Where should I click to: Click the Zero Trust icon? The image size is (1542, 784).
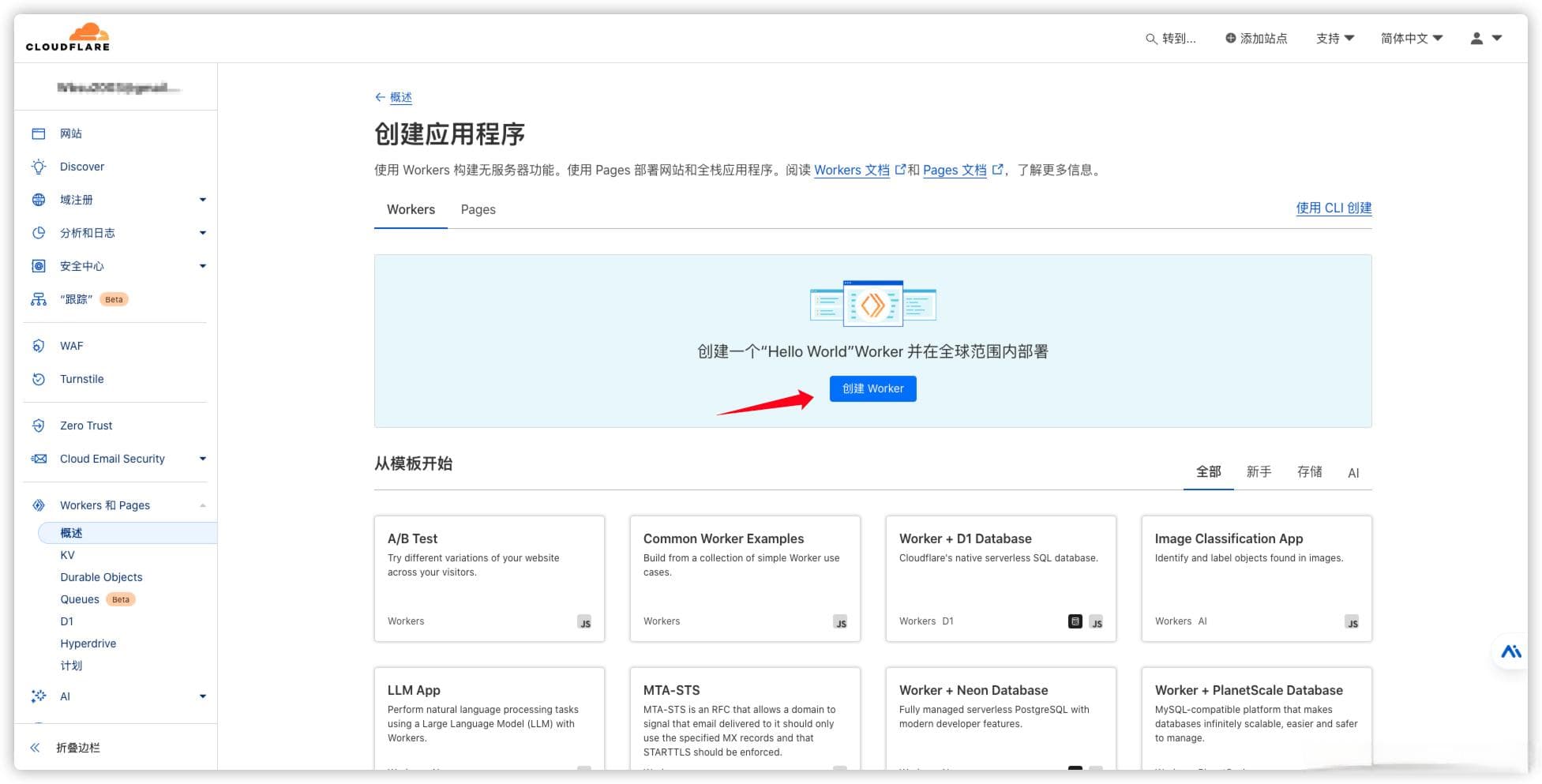pos(38,426)
